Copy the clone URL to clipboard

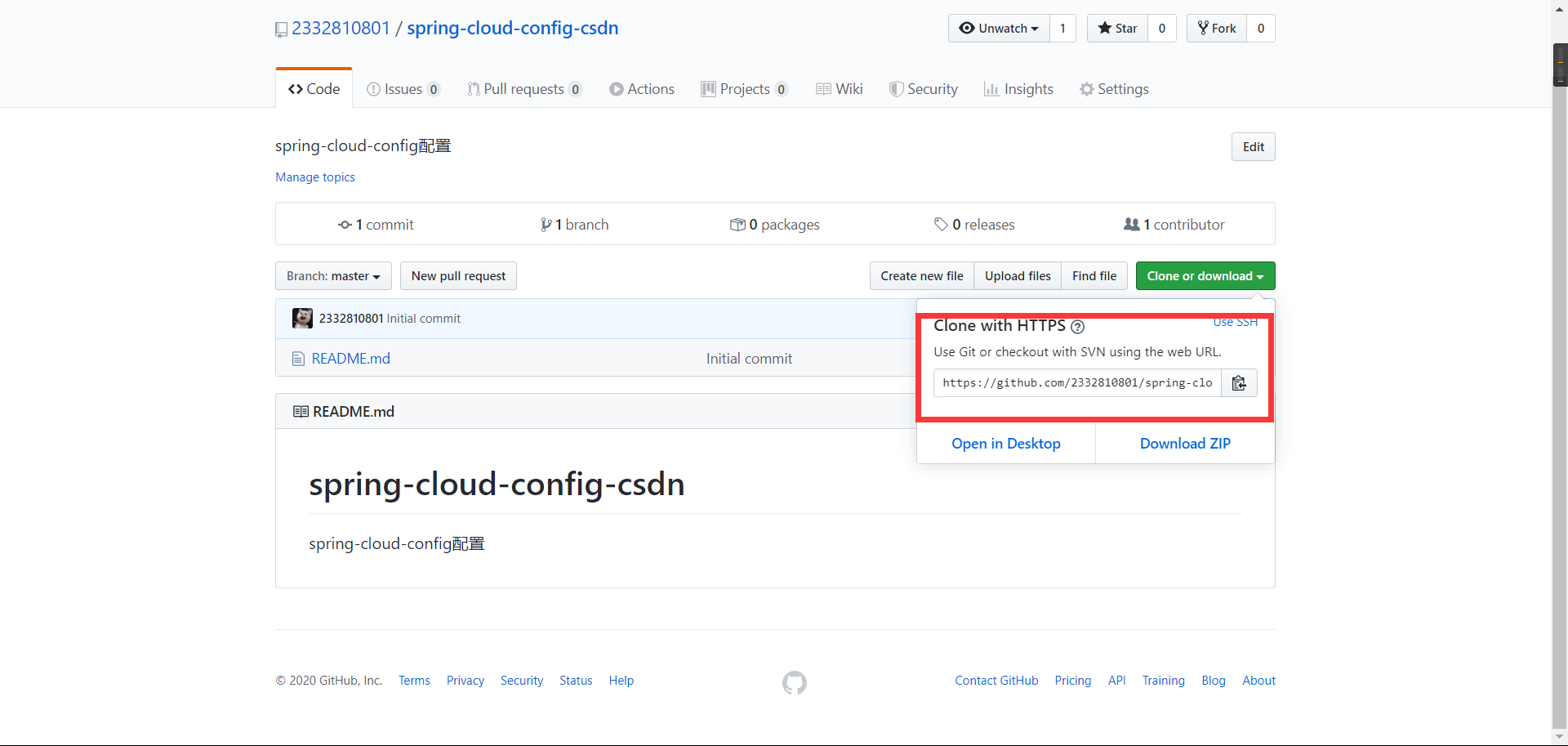click(1239, 383)
